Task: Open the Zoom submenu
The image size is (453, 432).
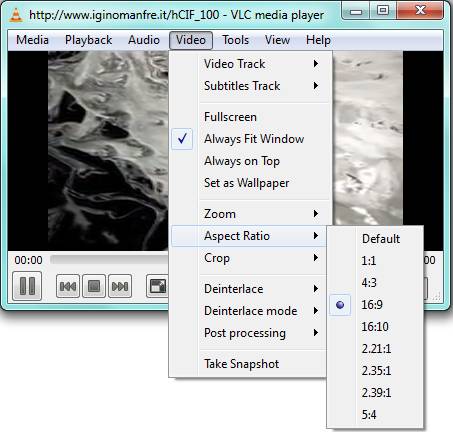Action: tap(249, 214)
